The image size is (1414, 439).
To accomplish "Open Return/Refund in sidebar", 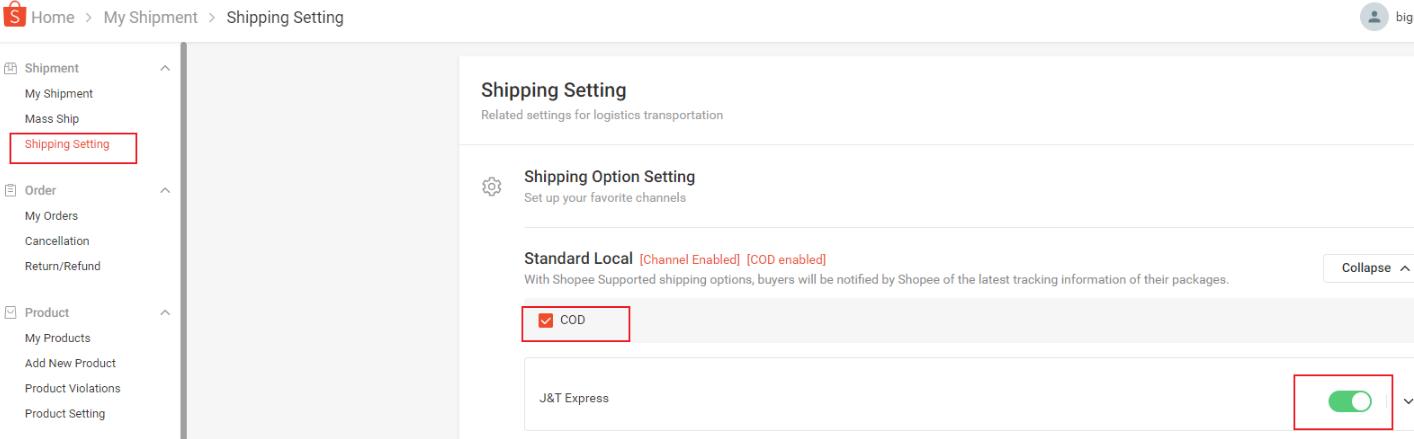I will click(x=63, y=266).
